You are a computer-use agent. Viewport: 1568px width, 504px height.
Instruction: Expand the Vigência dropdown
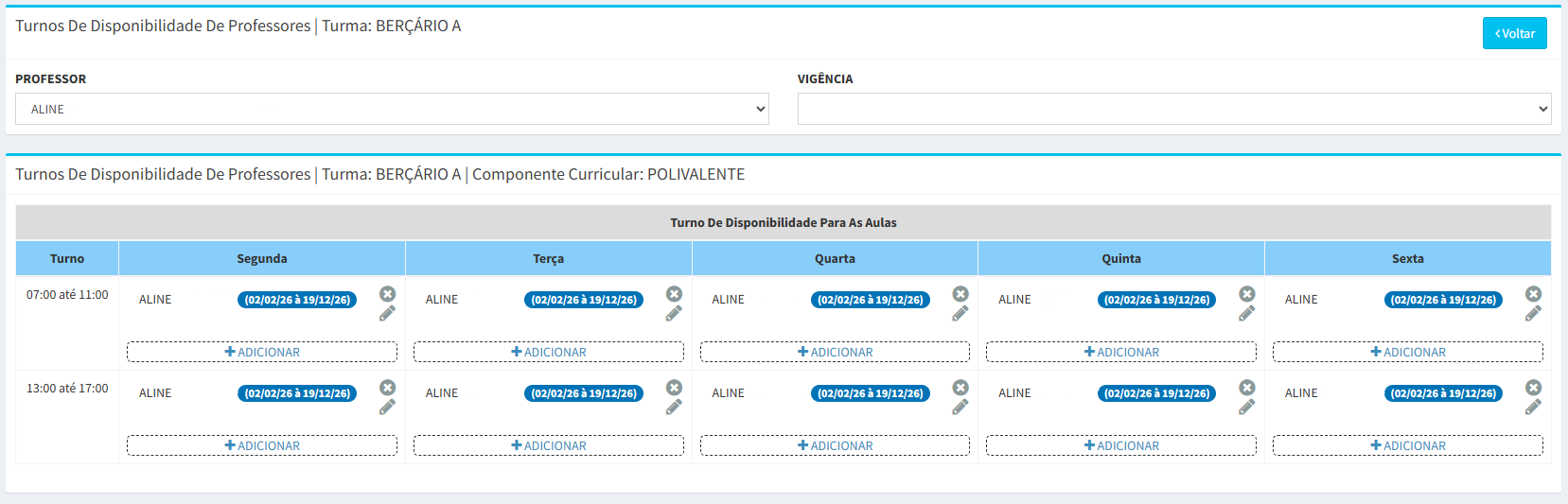(x=1173, y=109)
